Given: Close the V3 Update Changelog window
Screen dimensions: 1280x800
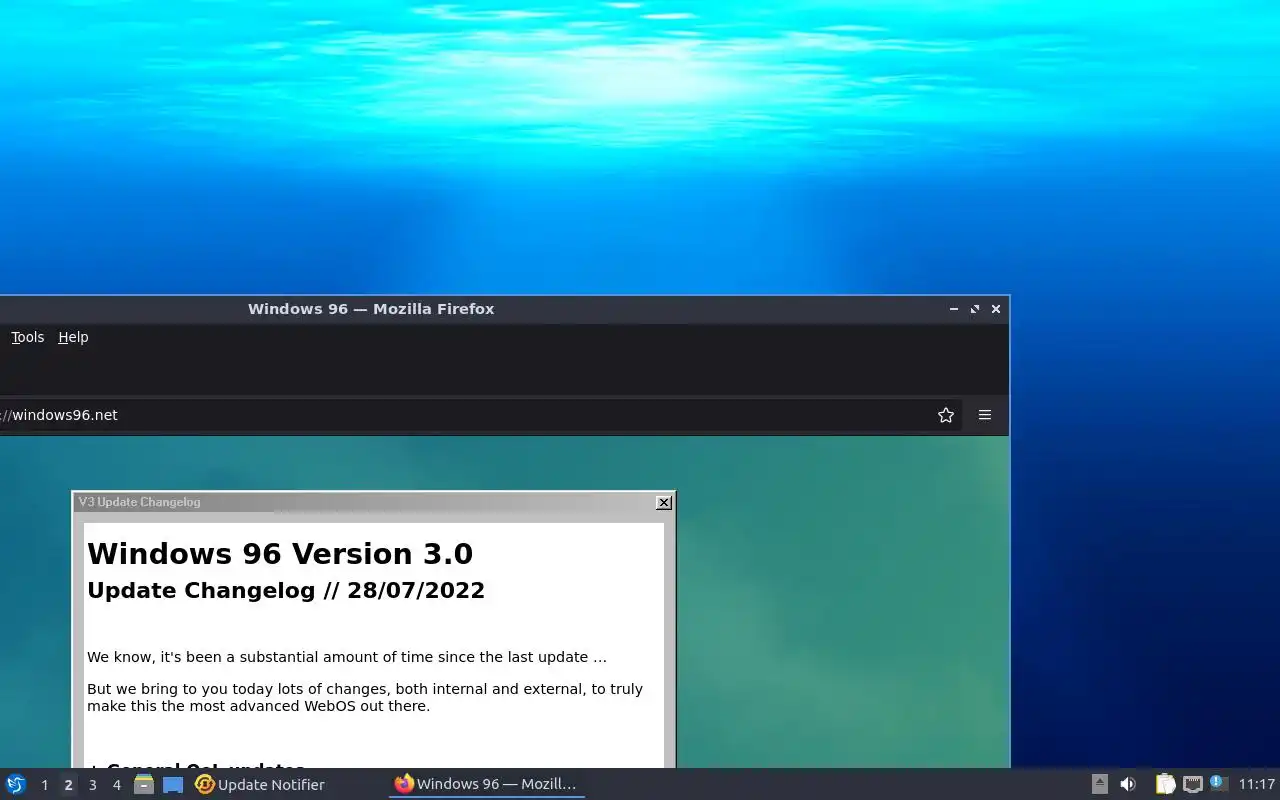Looking at the screenshot, I should point(663,502).
